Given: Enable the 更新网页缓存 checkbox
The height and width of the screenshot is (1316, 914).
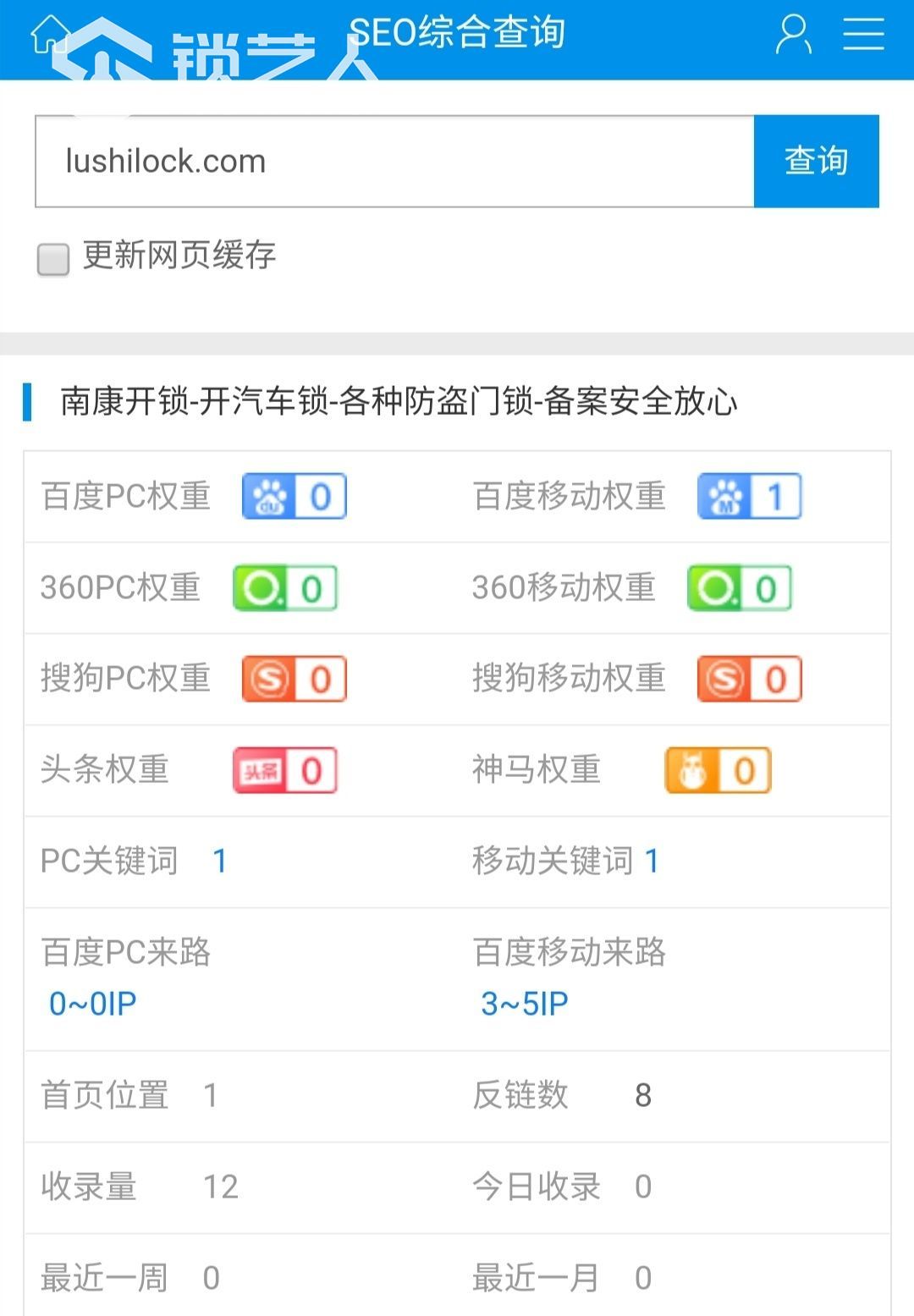Looking at the screenshot, I should (52, 259).
